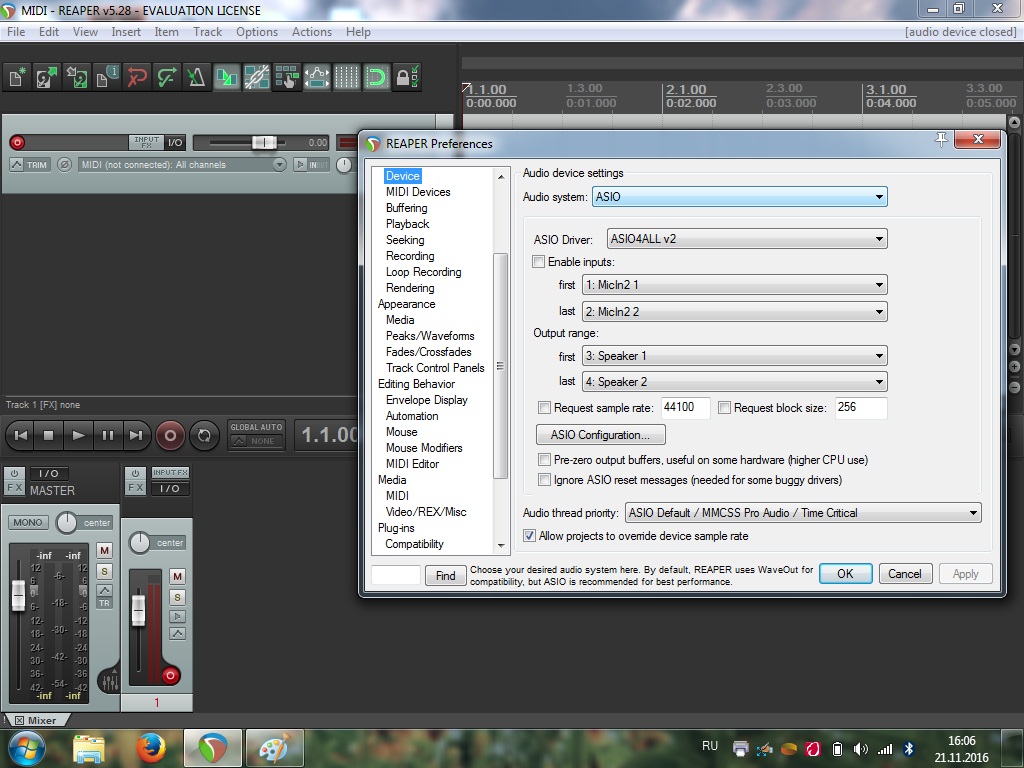
Task: Toggle the repeat loop button in transport
Action: pyautogui.click(x=204, y=435)
